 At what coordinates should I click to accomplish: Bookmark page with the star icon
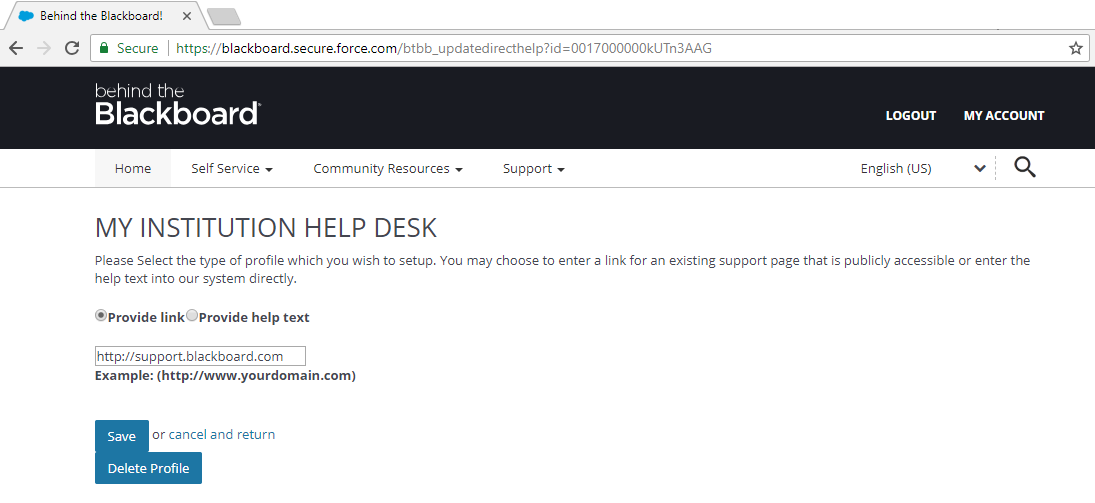(1075, 48)
